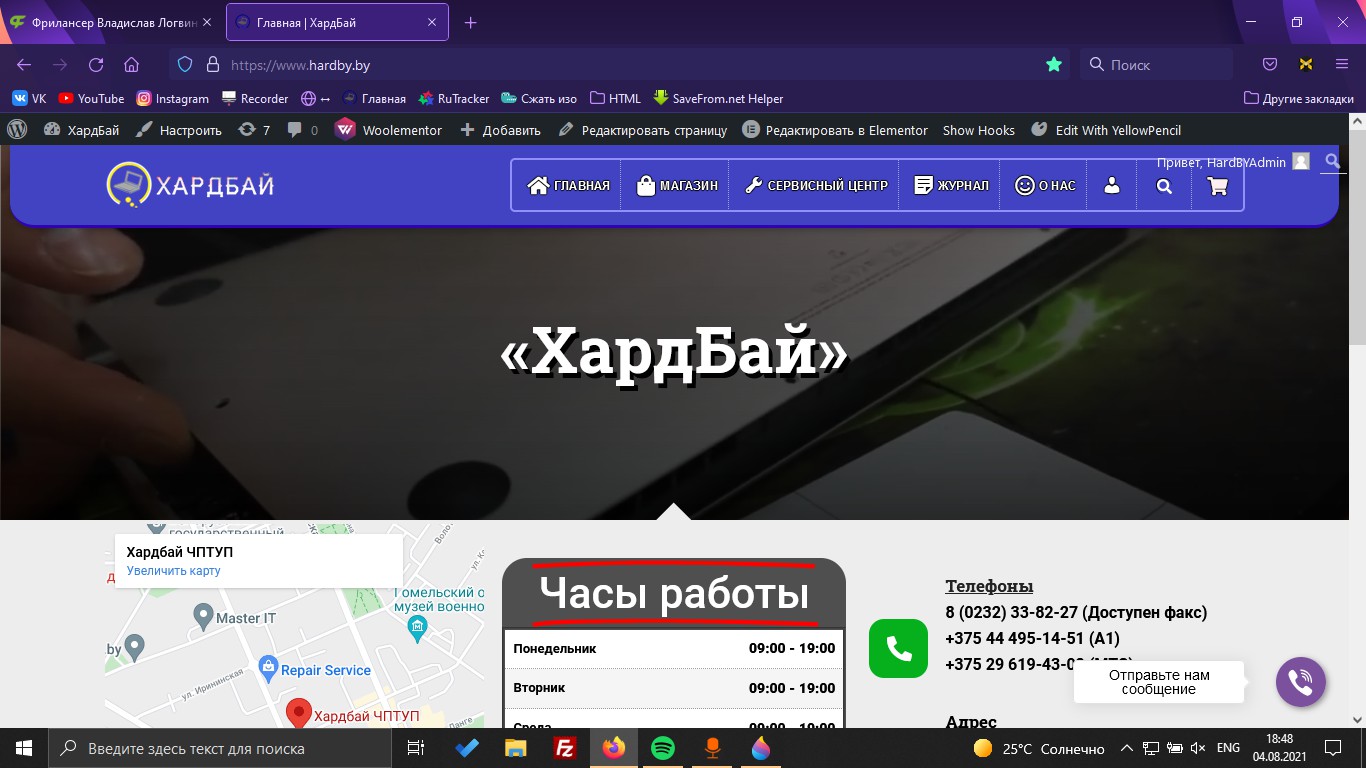Viewport: 1366px width, 768px height.
Task: Open the HTML bookmarks folder
Action: (615, 98)
